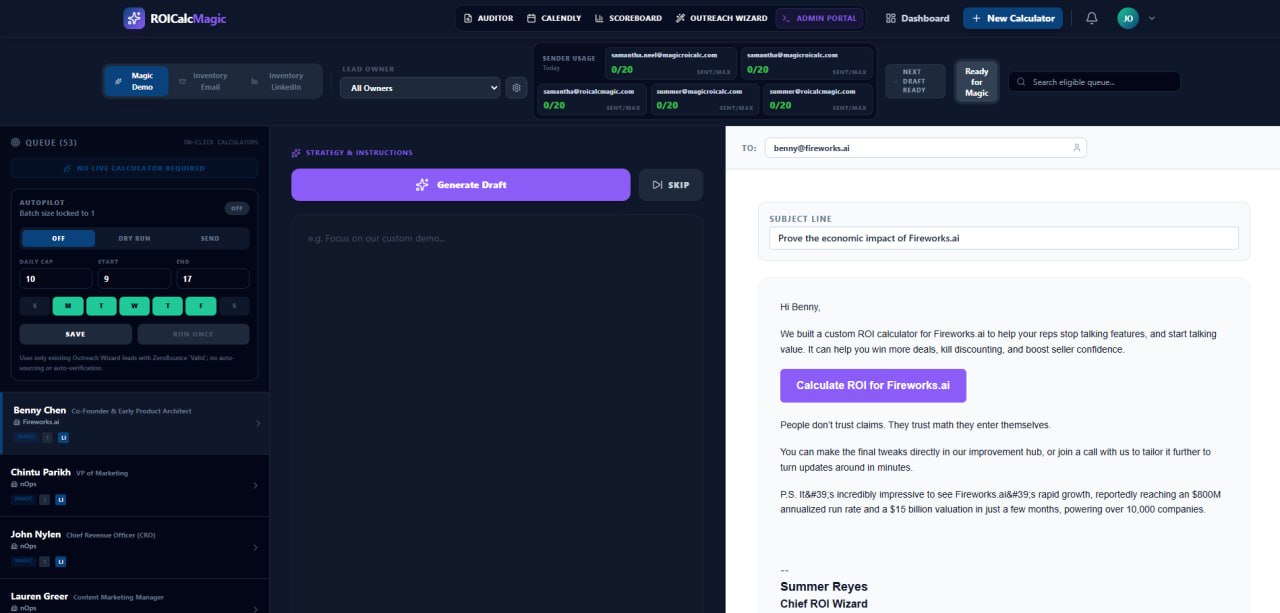Select the OFF autopilot mode
The height and width of the screenshot is (613, 1280).
pyautogui.click(x=58, y=238)
